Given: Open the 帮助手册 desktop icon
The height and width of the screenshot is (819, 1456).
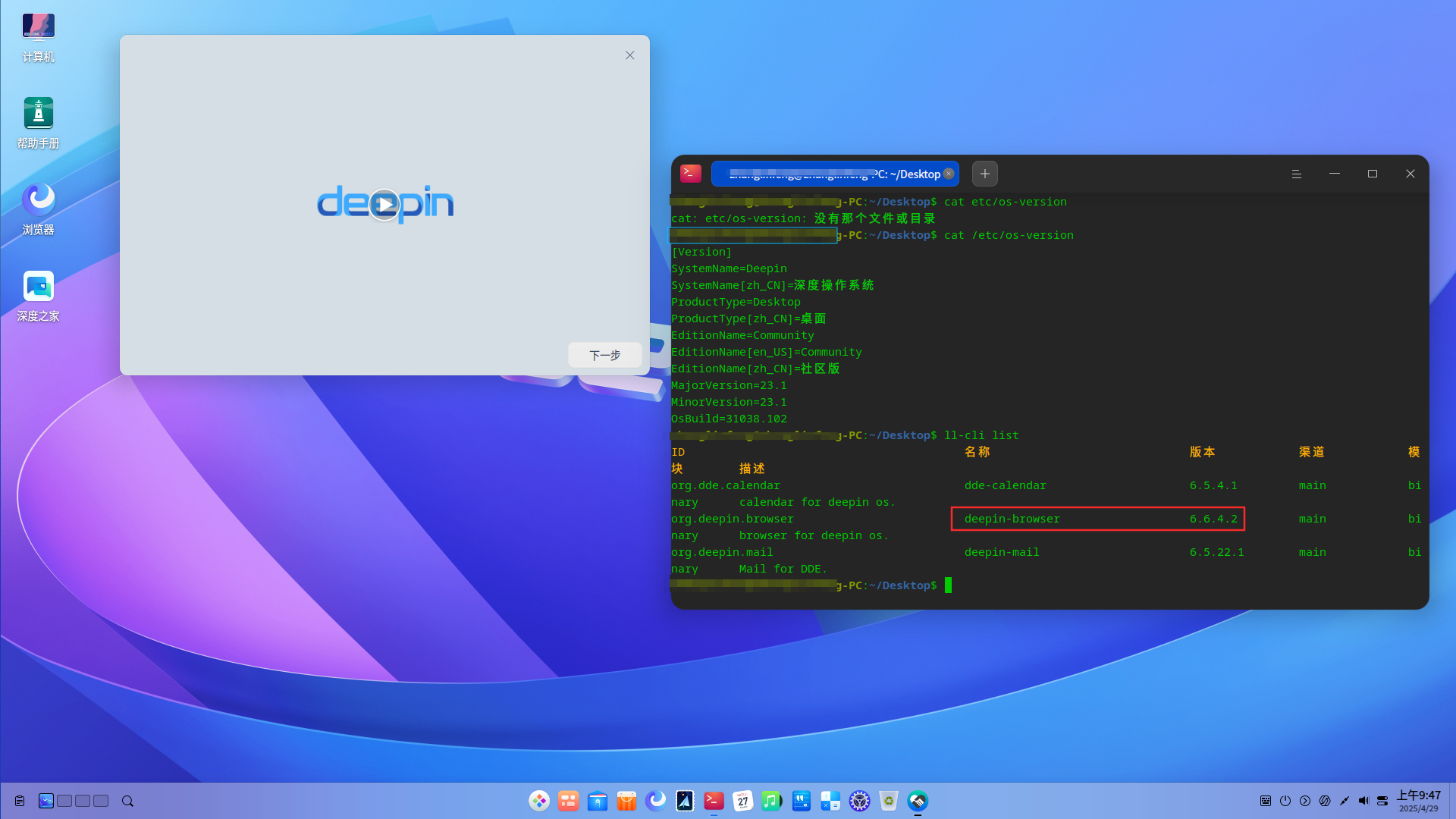Looking at the screenshot, I should (39, 123).
